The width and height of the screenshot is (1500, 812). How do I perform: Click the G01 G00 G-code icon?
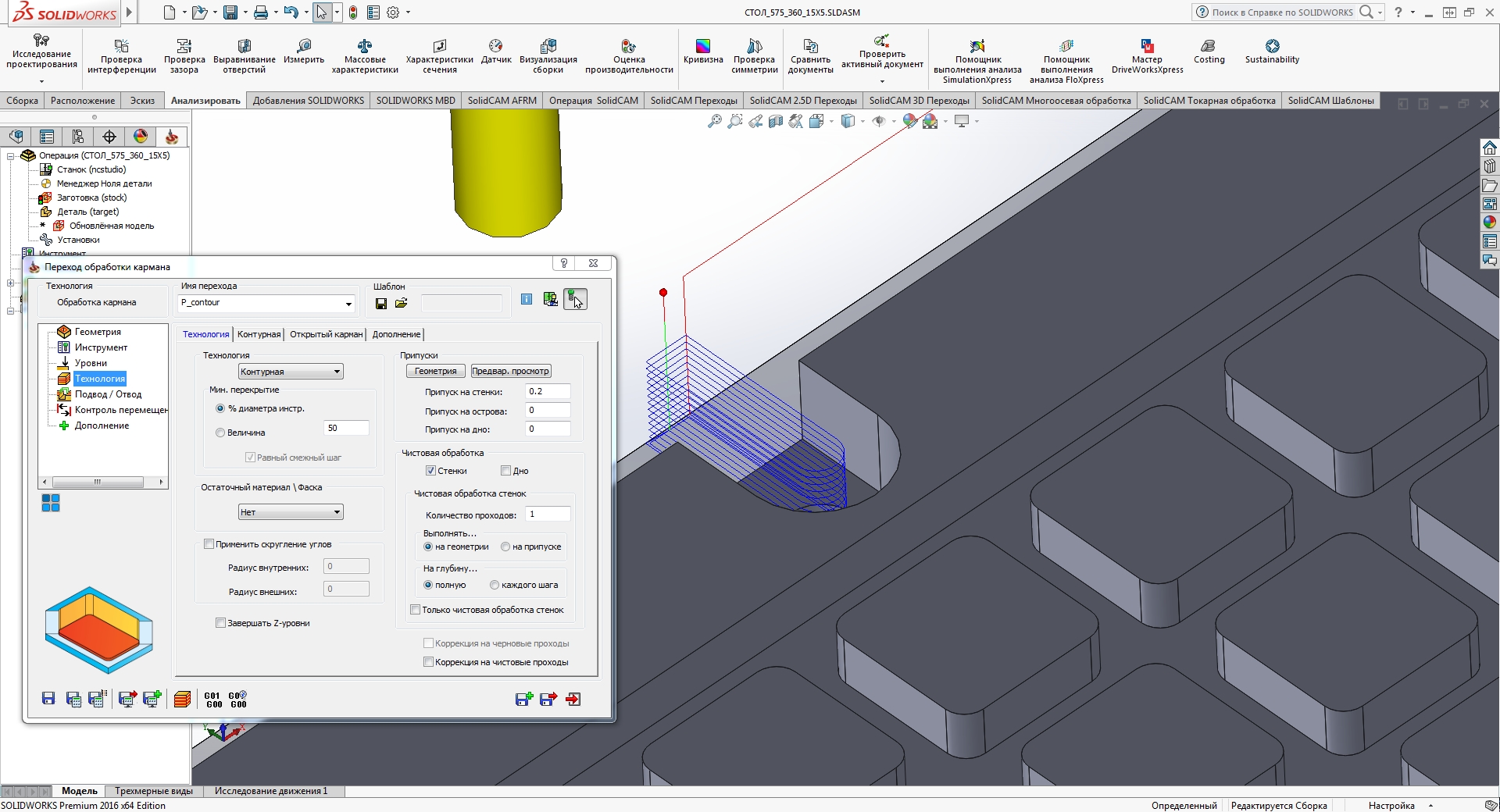(x=213, y=700)
